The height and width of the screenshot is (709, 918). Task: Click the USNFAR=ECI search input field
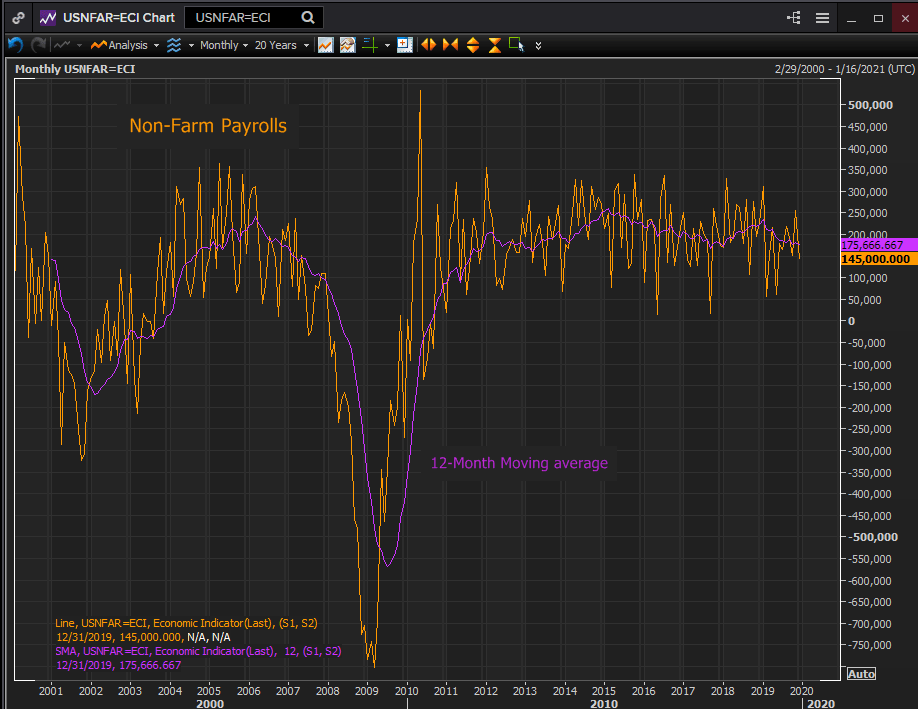coord(242,18)
